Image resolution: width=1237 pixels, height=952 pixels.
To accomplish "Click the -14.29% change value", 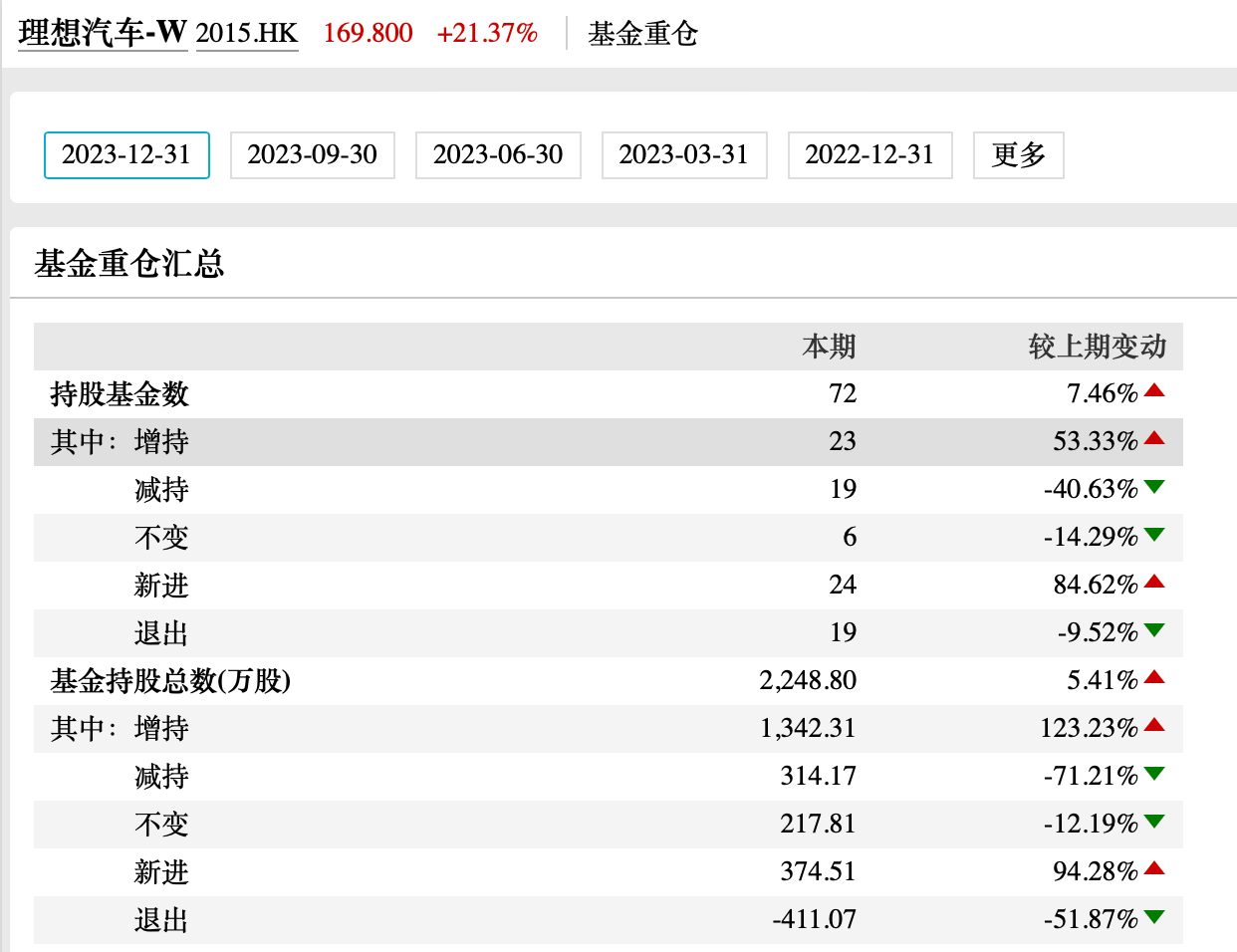I will (x=1091, y=538).
